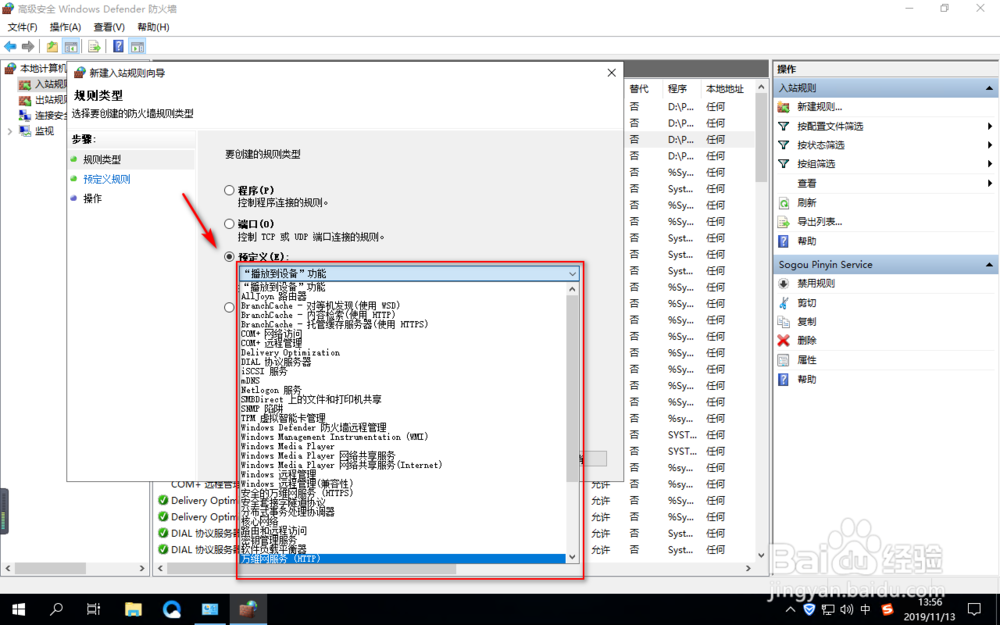Viewport: 1000px width, 625px height.
Task: Click the 按状态筛选 funnel icon
Action: pyautogui.click(x=784, y=145)
